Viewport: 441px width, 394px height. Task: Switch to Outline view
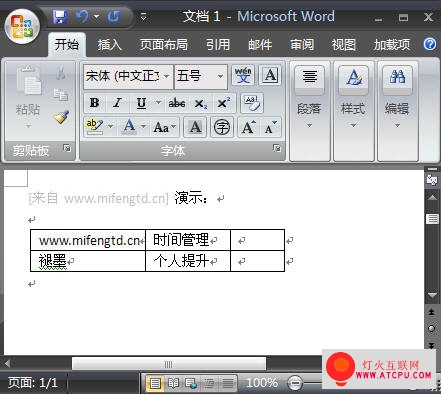pos(209,383)
